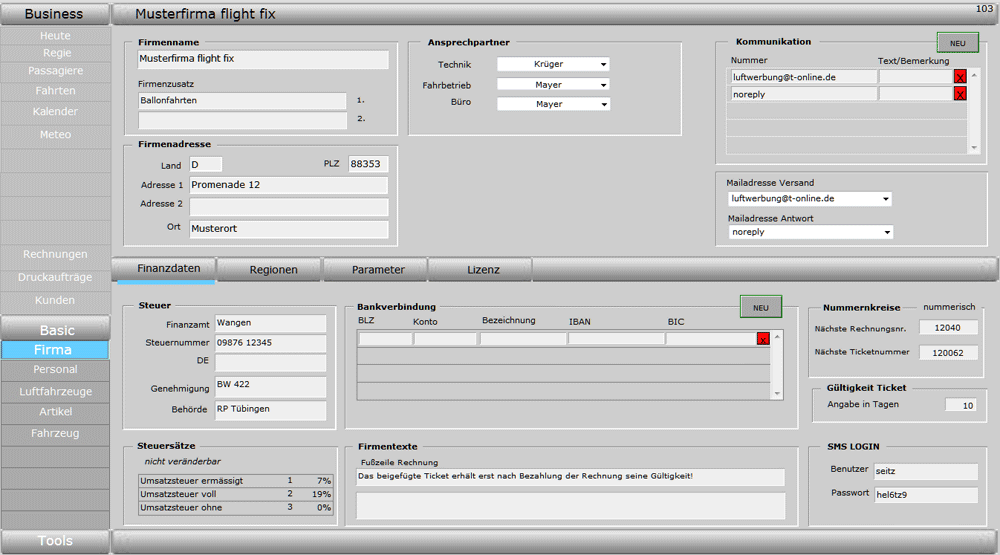Remove the empty bank connection row

[x=763, y=339]
